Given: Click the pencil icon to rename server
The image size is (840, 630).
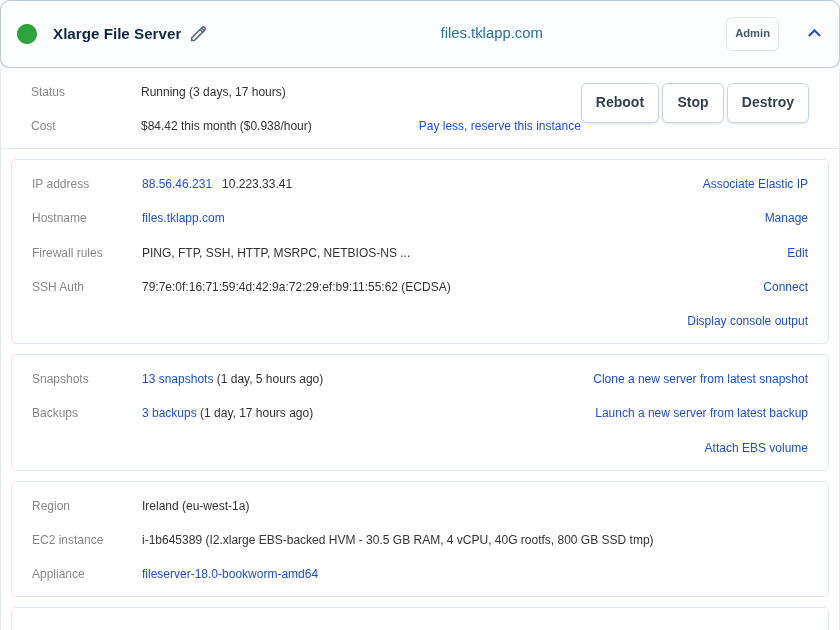Looking at the screenshot, I should click(x=198, y=34).
